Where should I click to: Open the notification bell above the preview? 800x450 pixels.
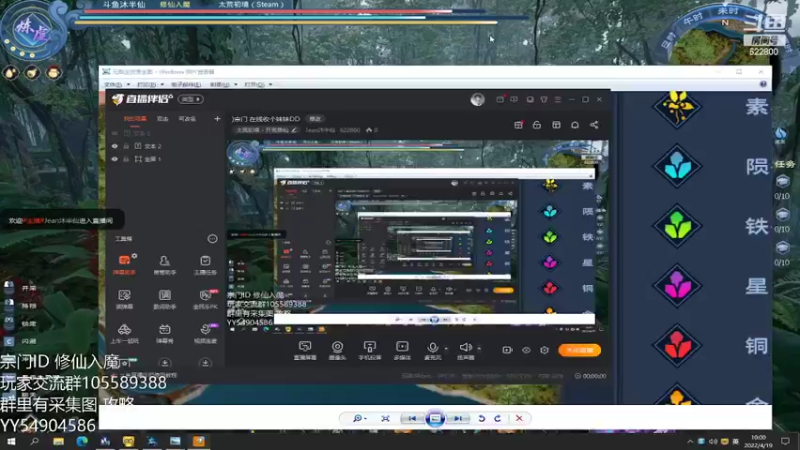point(575,125)
